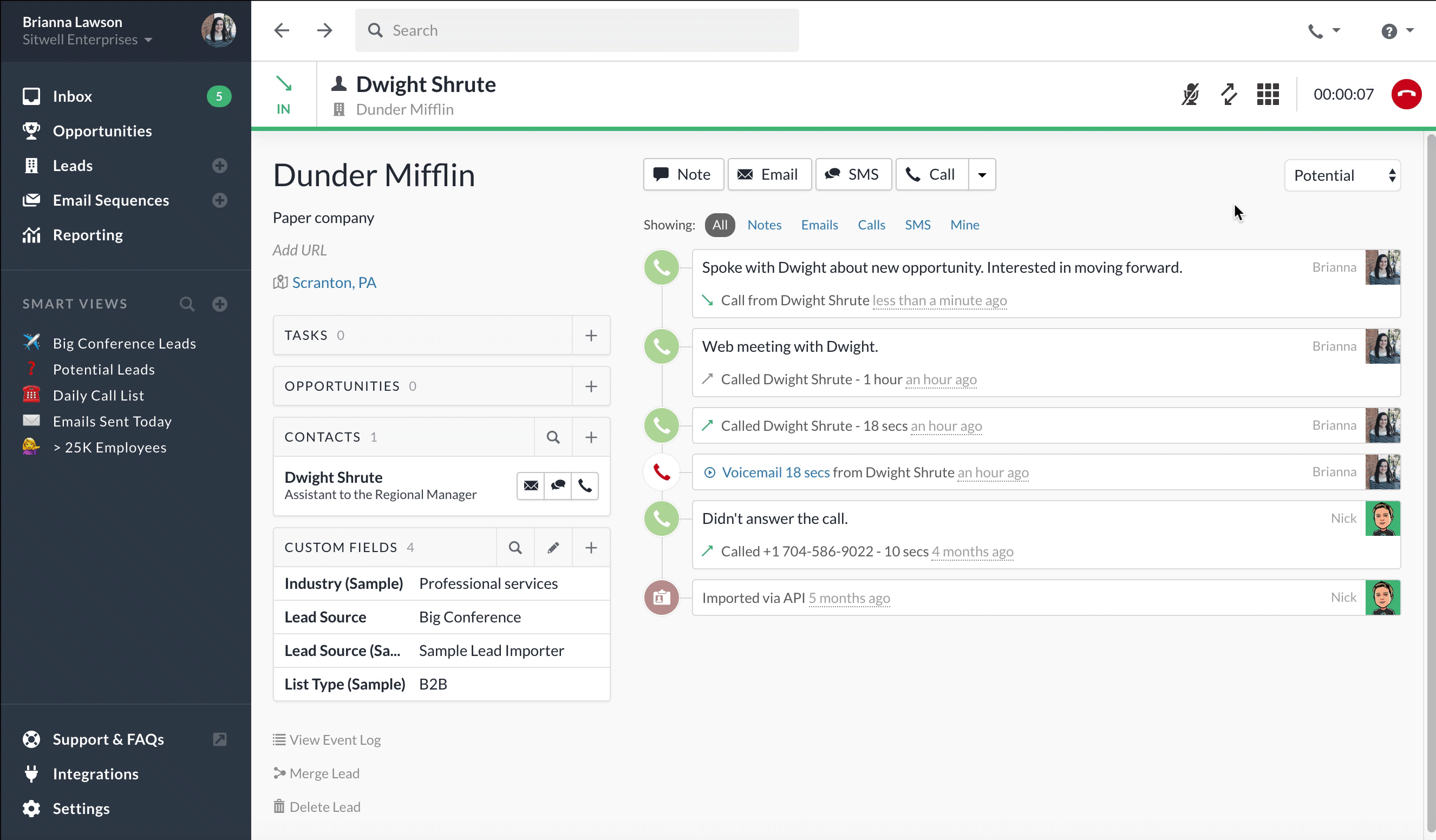
Task: Show All activity filter
Action: point(719,225)
